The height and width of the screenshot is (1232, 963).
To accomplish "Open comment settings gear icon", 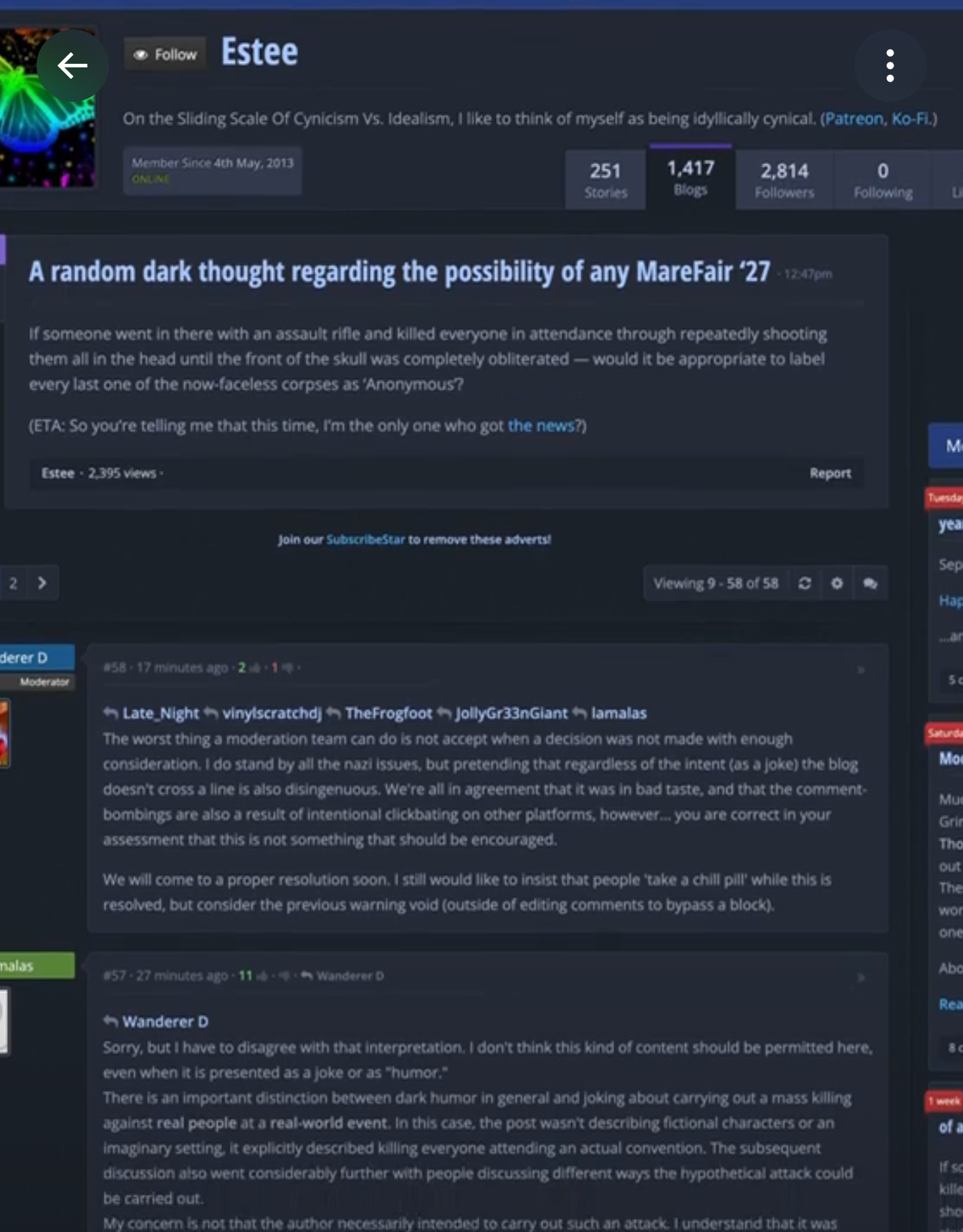I will point(837,583).
